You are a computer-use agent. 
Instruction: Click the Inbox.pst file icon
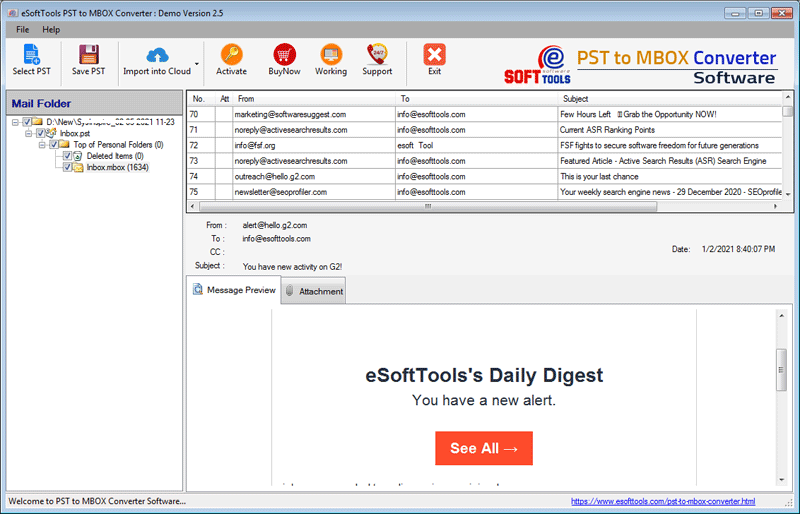point(51,133)
